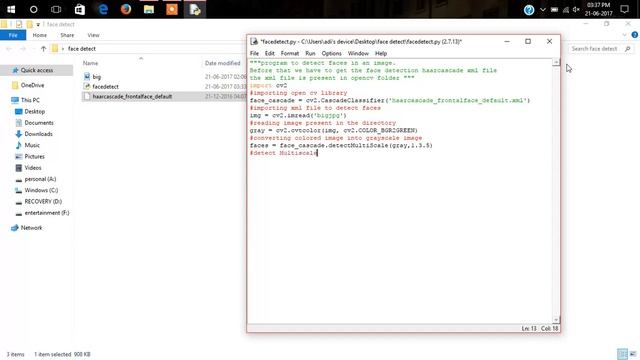The height and width of the screenshot is (360, 640).
Task: Open IDLE Run menu
Action: click(310, 53)
